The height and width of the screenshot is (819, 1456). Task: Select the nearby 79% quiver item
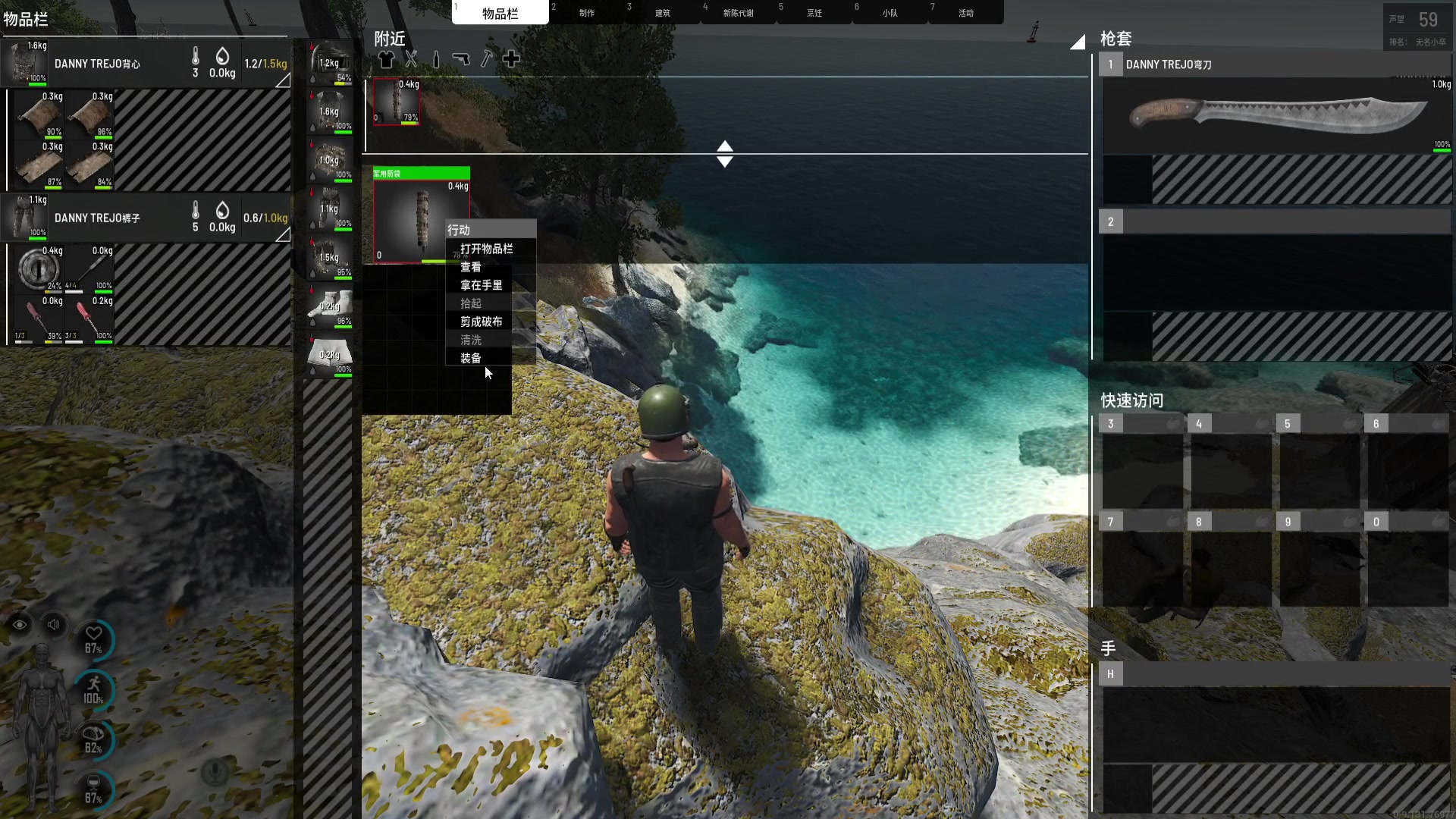tap(396, 102)
